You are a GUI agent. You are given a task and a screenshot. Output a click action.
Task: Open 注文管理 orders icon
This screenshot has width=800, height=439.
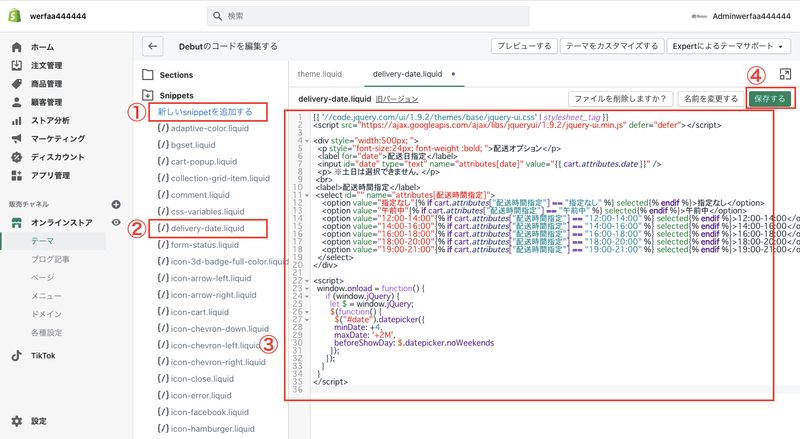click(x=16, y=65)
